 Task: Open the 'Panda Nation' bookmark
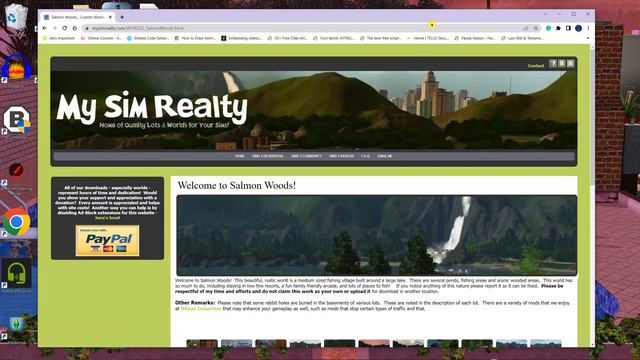click(x=475, y=38)
